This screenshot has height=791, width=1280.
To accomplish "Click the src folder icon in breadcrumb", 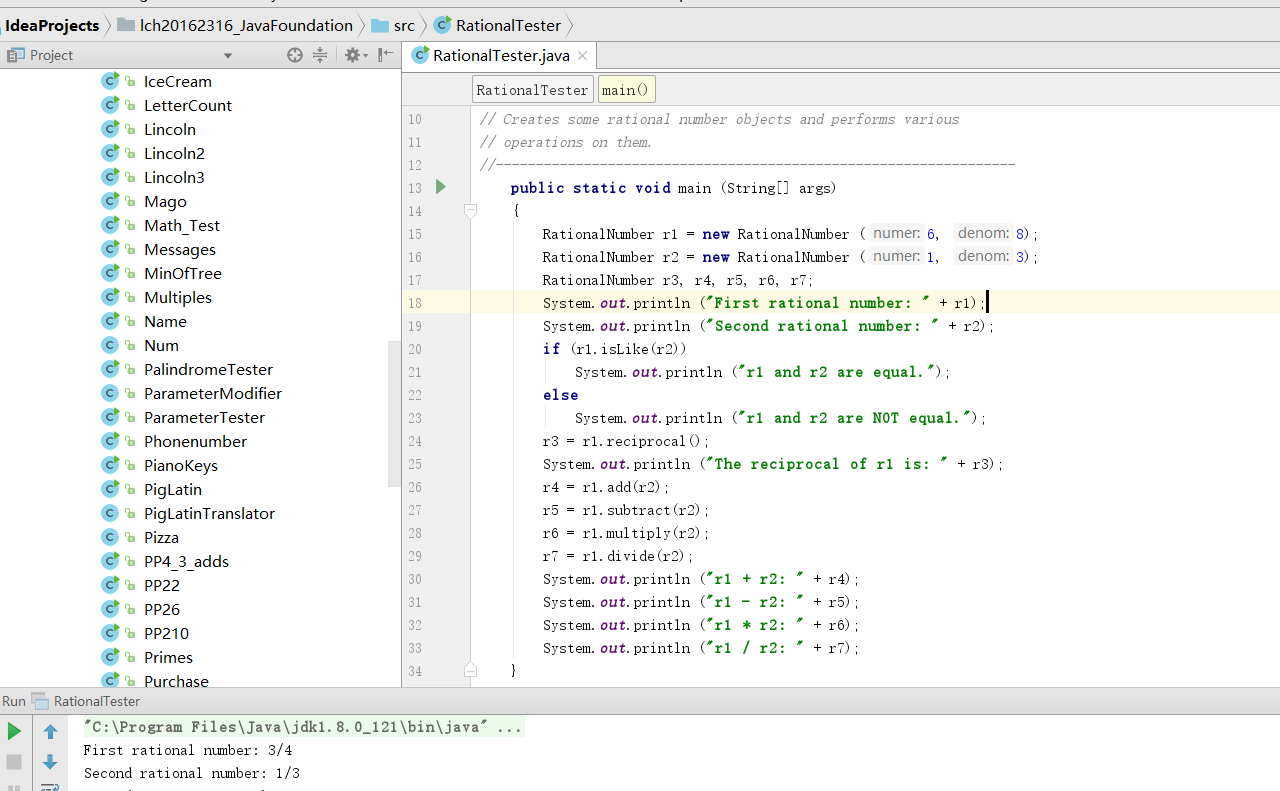I will coord(380,25).
